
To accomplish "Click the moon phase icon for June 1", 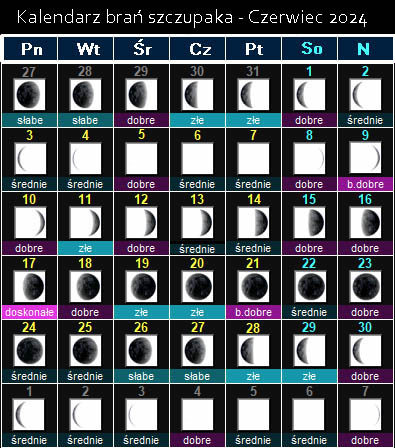I will (309, 94).
